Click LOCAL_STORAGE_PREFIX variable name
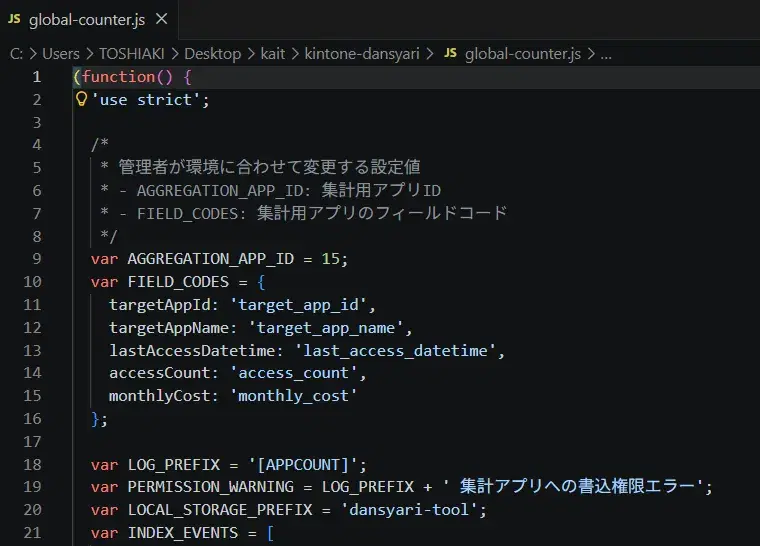760x546 pixels. (220, 510)
